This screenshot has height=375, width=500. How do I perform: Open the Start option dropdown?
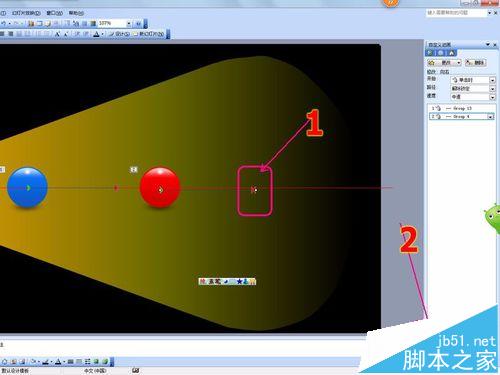pos(492,80)
